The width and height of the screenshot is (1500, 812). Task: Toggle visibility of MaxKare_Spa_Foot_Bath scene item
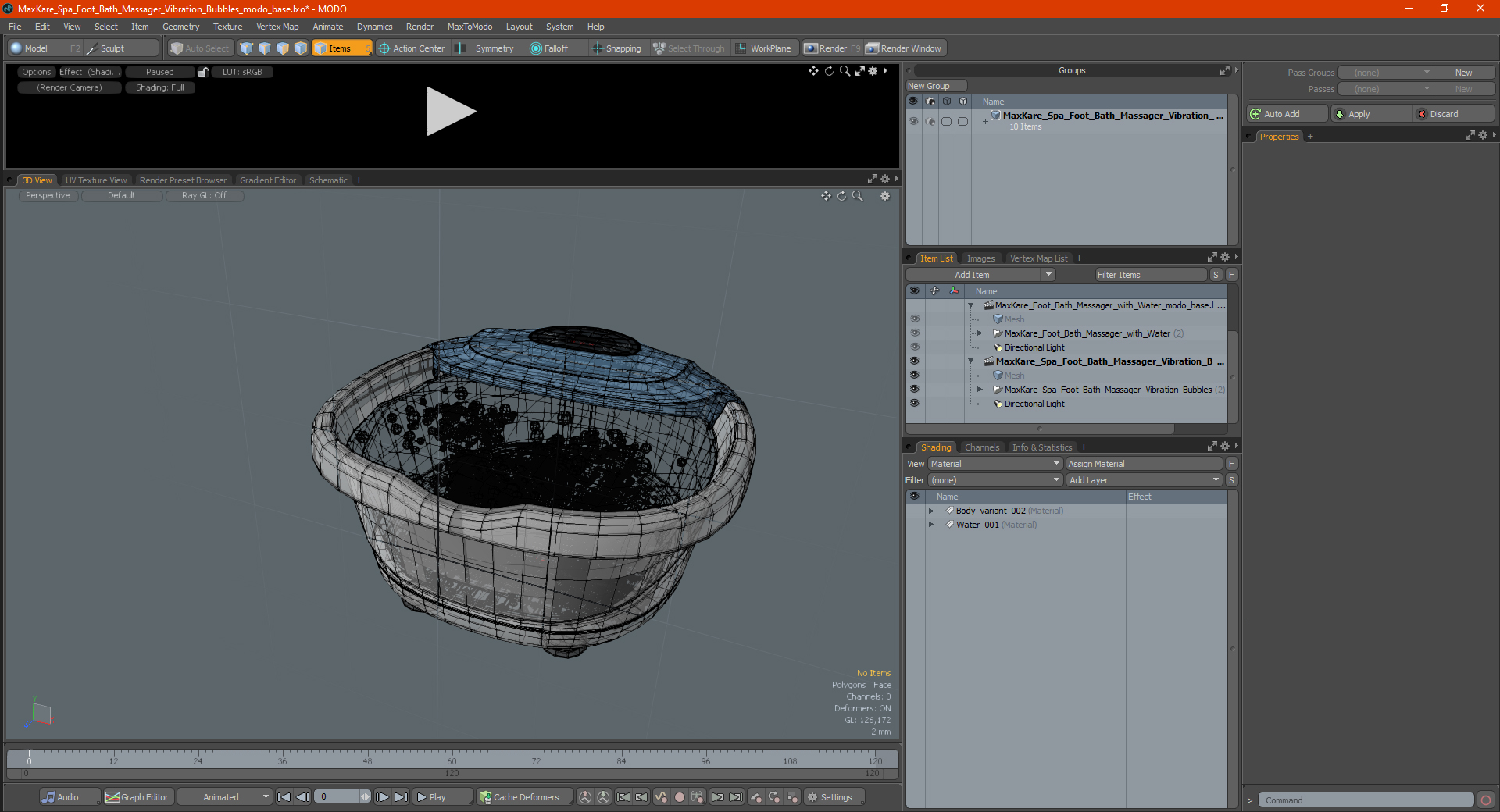coord(914,361)
